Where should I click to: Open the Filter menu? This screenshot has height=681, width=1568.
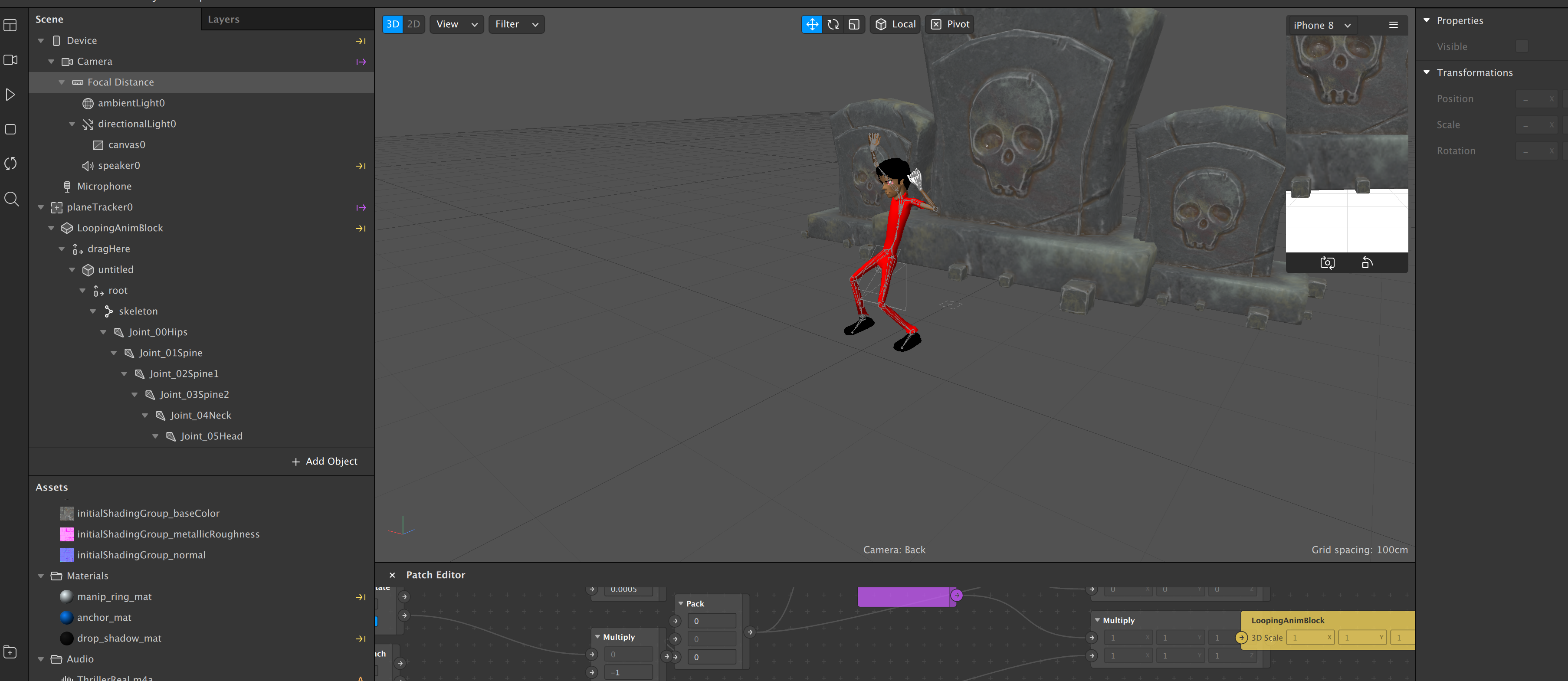516,24
